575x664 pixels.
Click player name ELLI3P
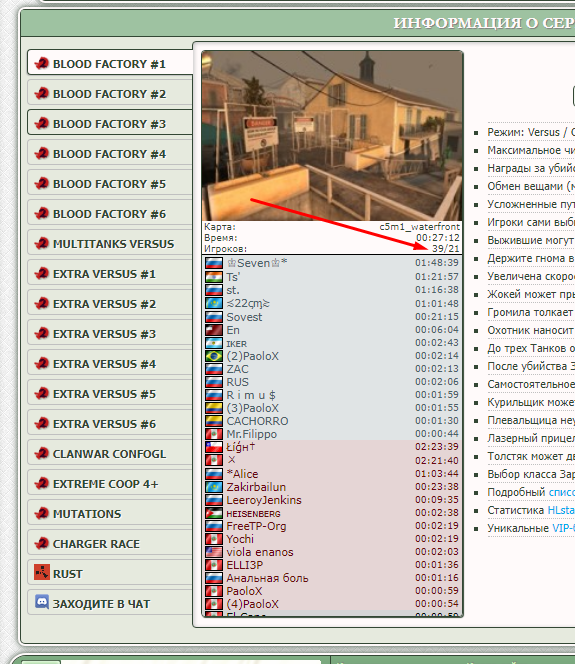[x=244, y=565]
